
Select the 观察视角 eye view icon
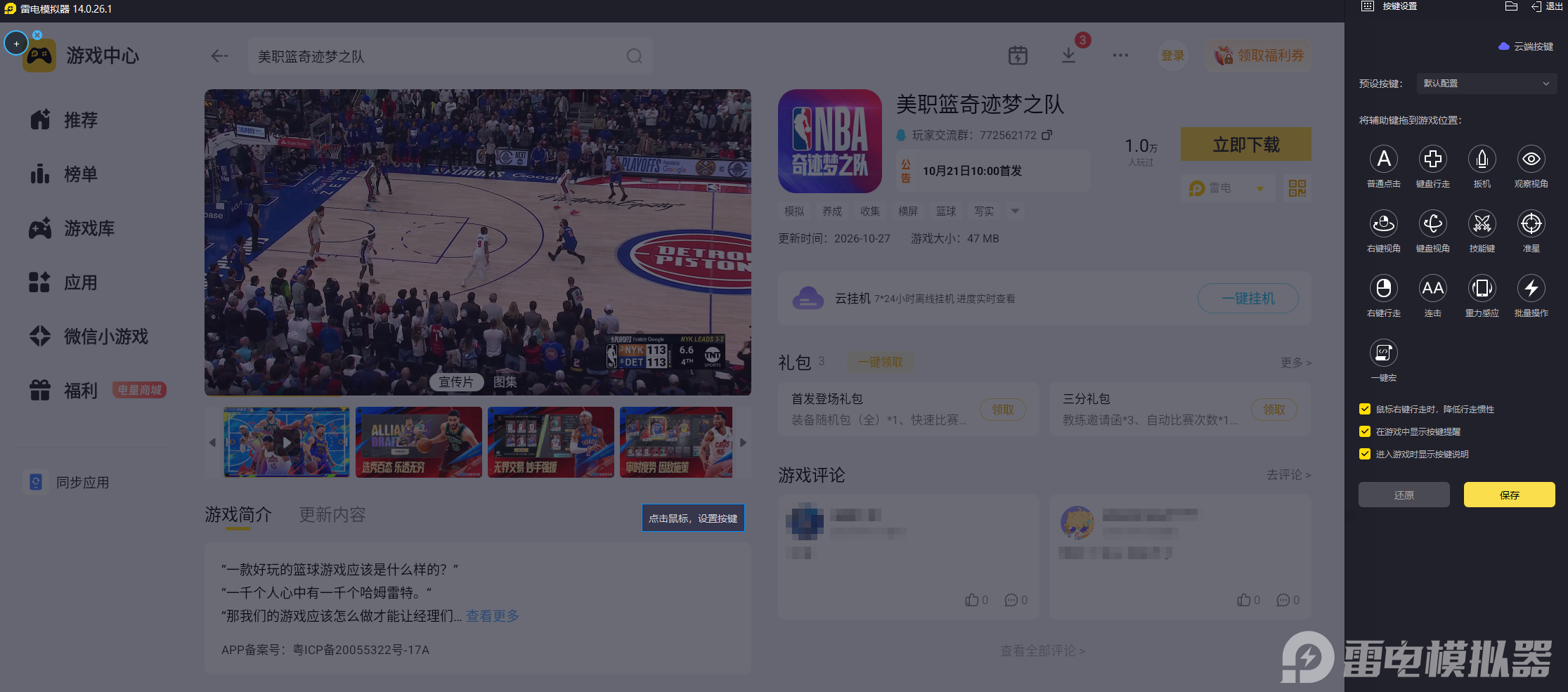pyautogui.click(x=1531, y=159)
